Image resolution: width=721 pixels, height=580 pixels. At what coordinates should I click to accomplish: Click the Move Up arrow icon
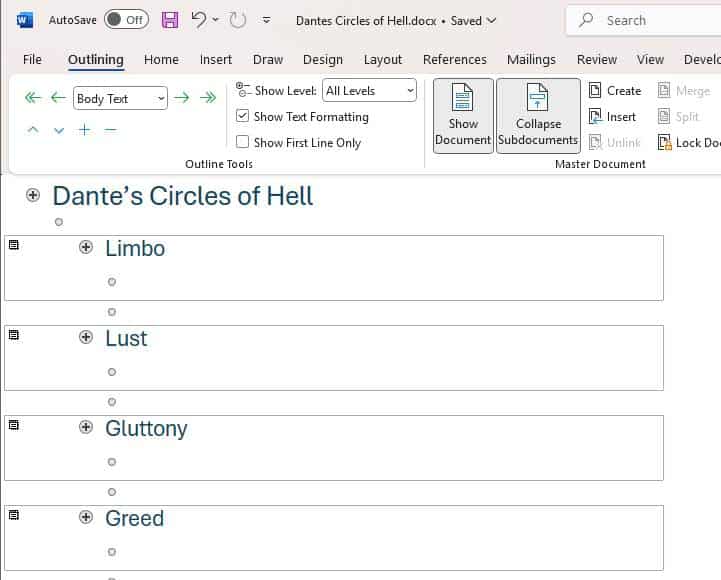33,130
